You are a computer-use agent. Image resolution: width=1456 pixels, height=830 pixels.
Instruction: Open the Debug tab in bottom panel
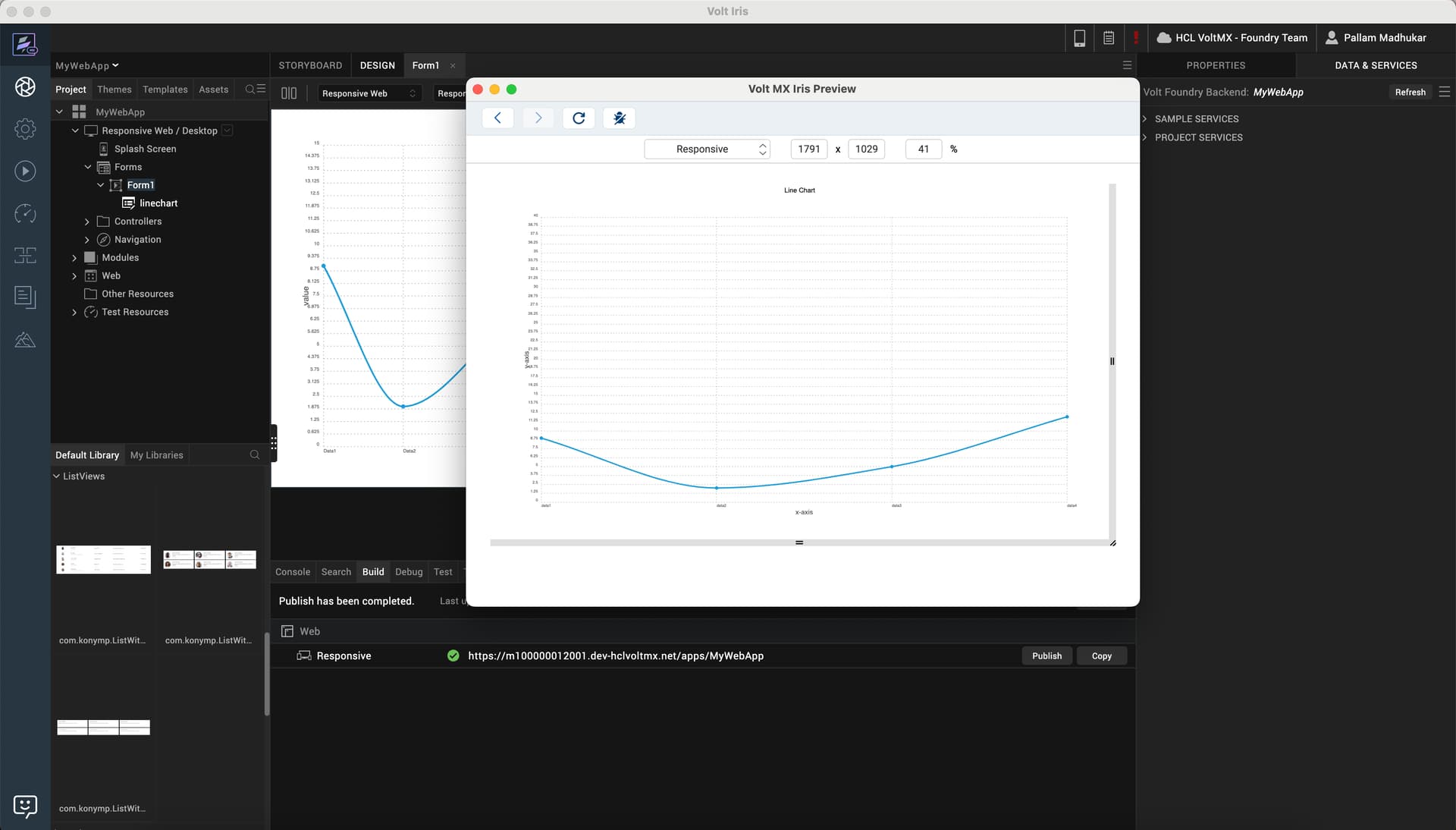(409, 572)
